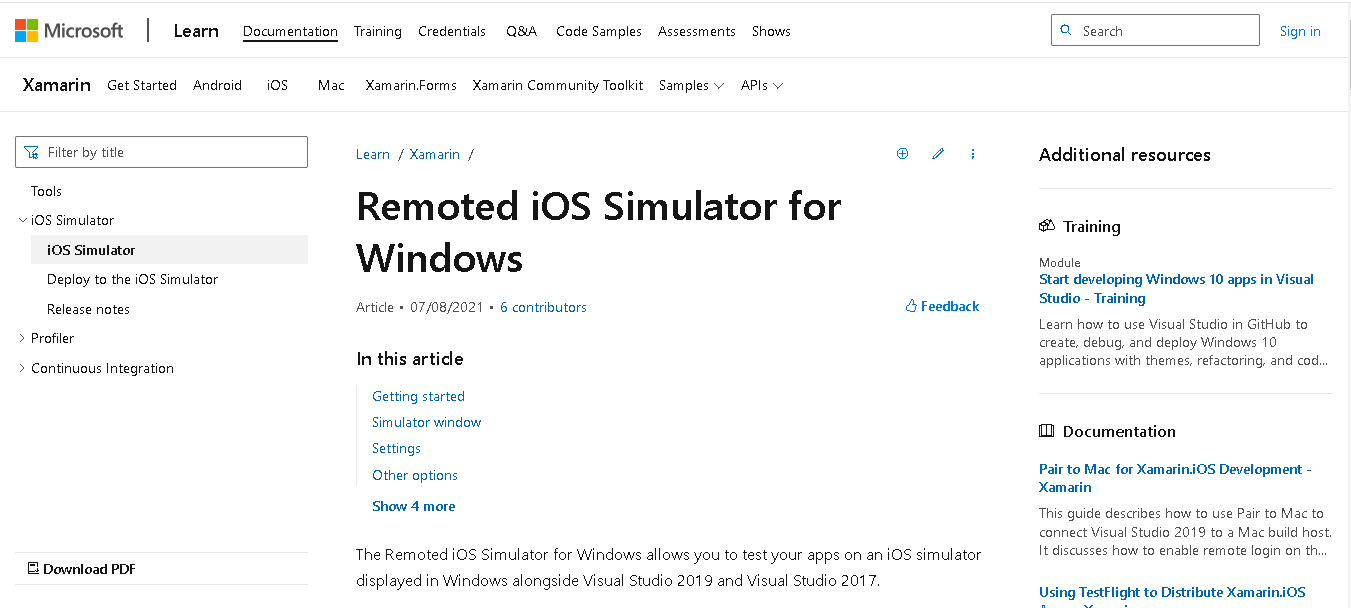Click the Feedback thumbs-up icon
The image size is (1351, 608).
tap(911, 306)
